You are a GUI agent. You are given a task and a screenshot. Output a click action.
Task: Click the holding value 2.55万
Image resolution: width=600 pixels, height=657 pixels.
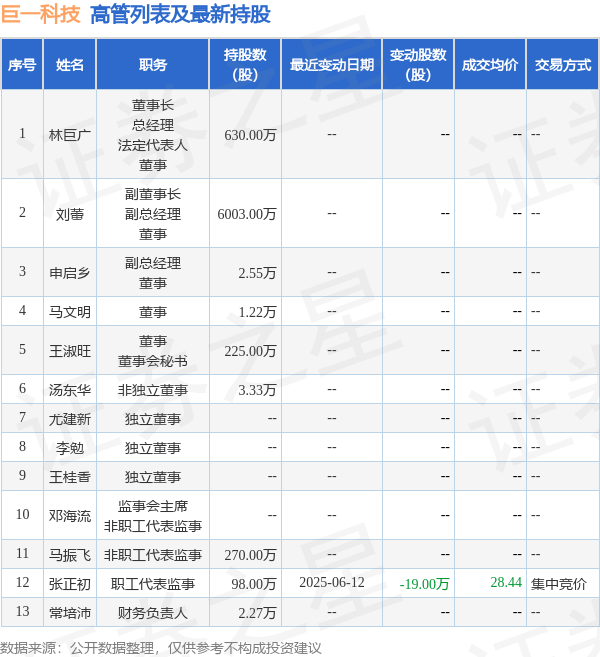click(257, 273)
